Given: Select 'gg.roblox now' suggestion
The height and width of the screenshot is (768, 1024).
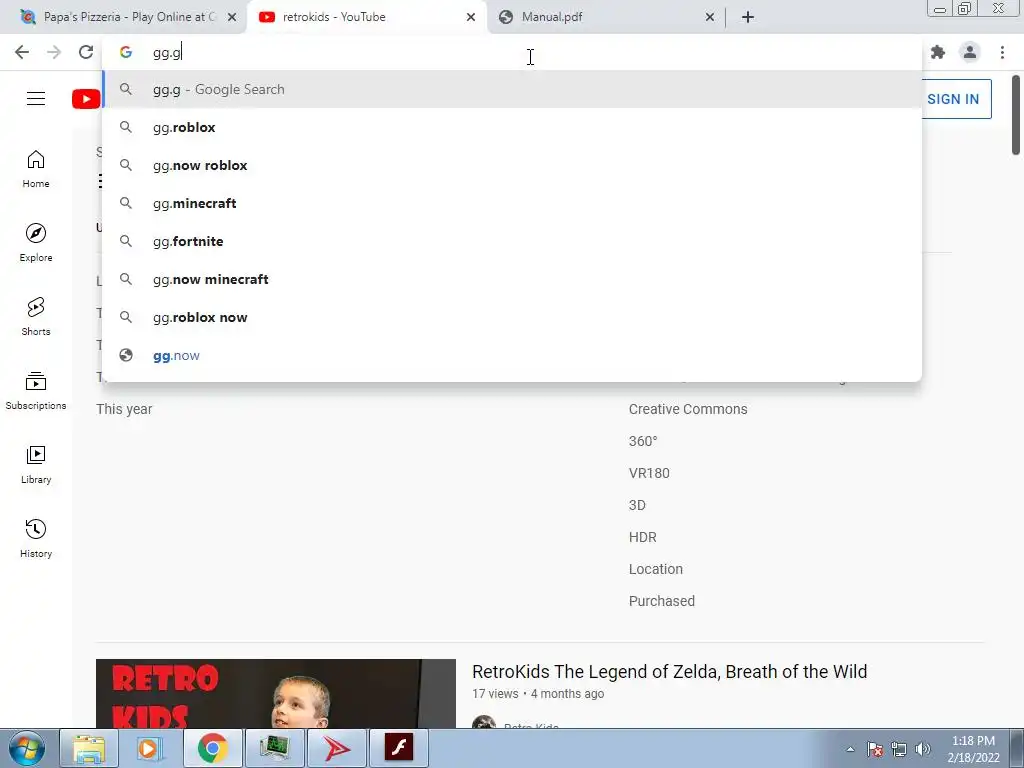Looking at the screenshot, I should pyautogui.click(x=512, y=317).
